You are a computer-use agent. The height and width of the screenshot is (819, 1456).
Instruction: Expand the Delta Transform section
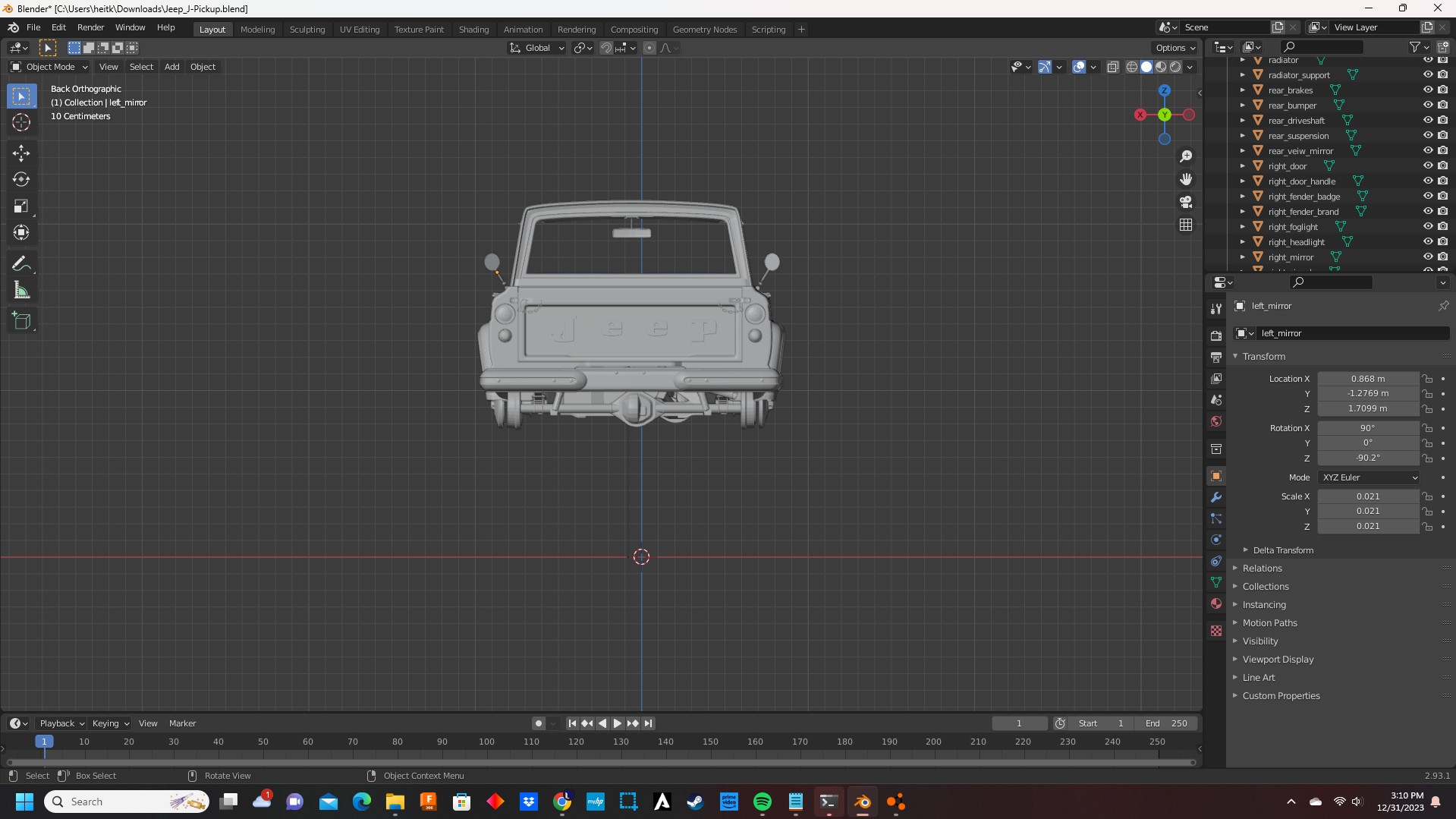click(1282, 550)
